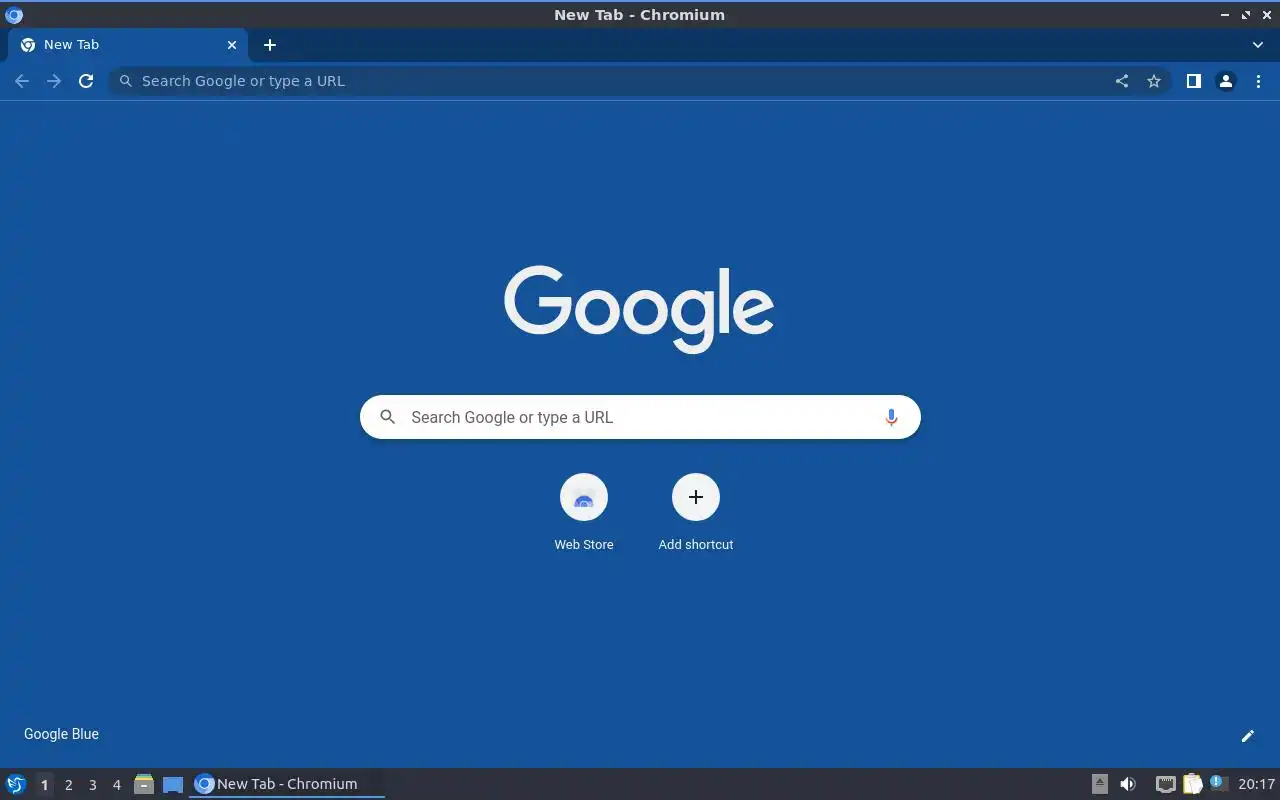
Task: Open Chromium three-dot menu
Action: pos(1258,81)
